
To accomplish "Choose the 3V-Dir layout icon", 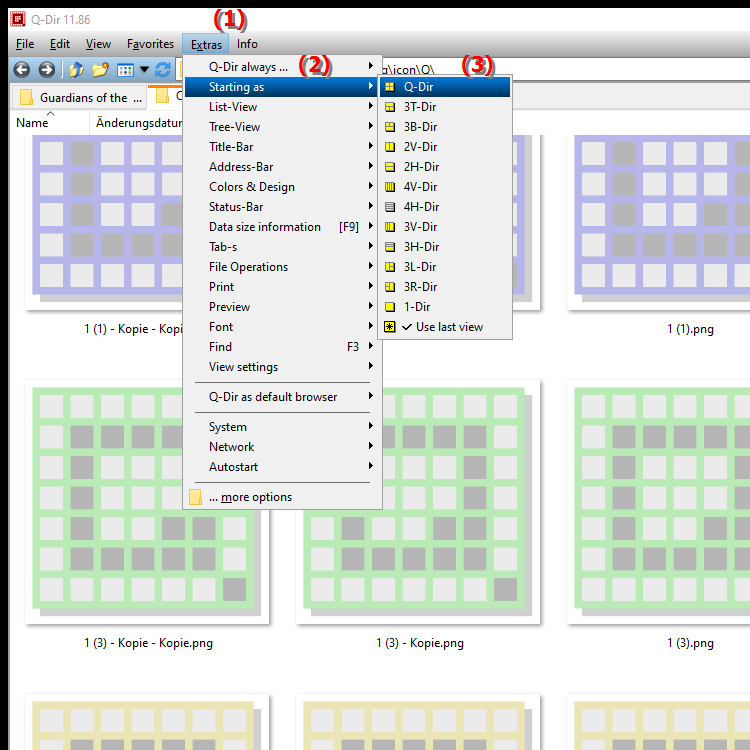I will click(390, 227).
